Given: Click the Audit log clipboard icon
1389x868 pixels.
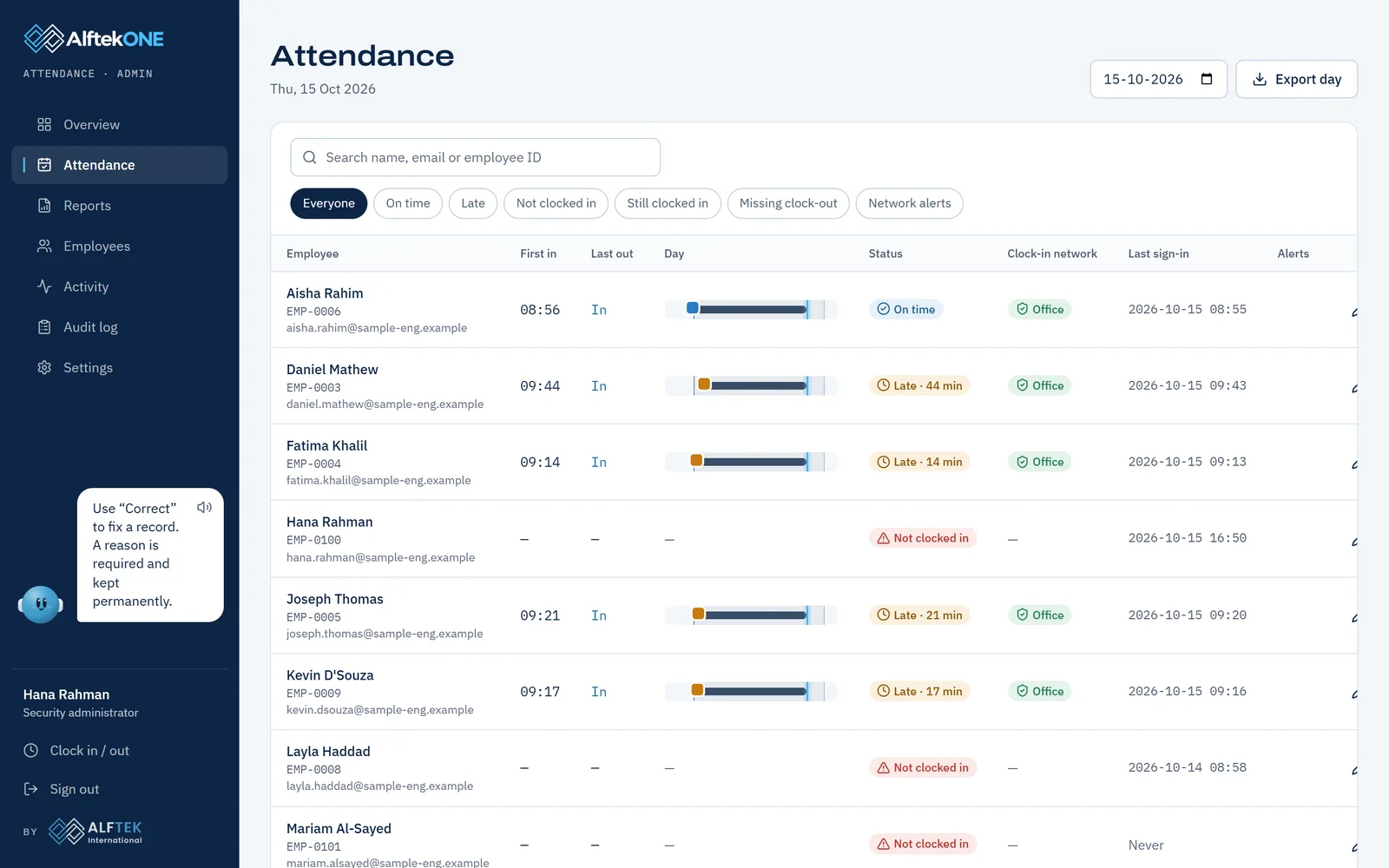Looking at the screenshot, I should point(44,327).
